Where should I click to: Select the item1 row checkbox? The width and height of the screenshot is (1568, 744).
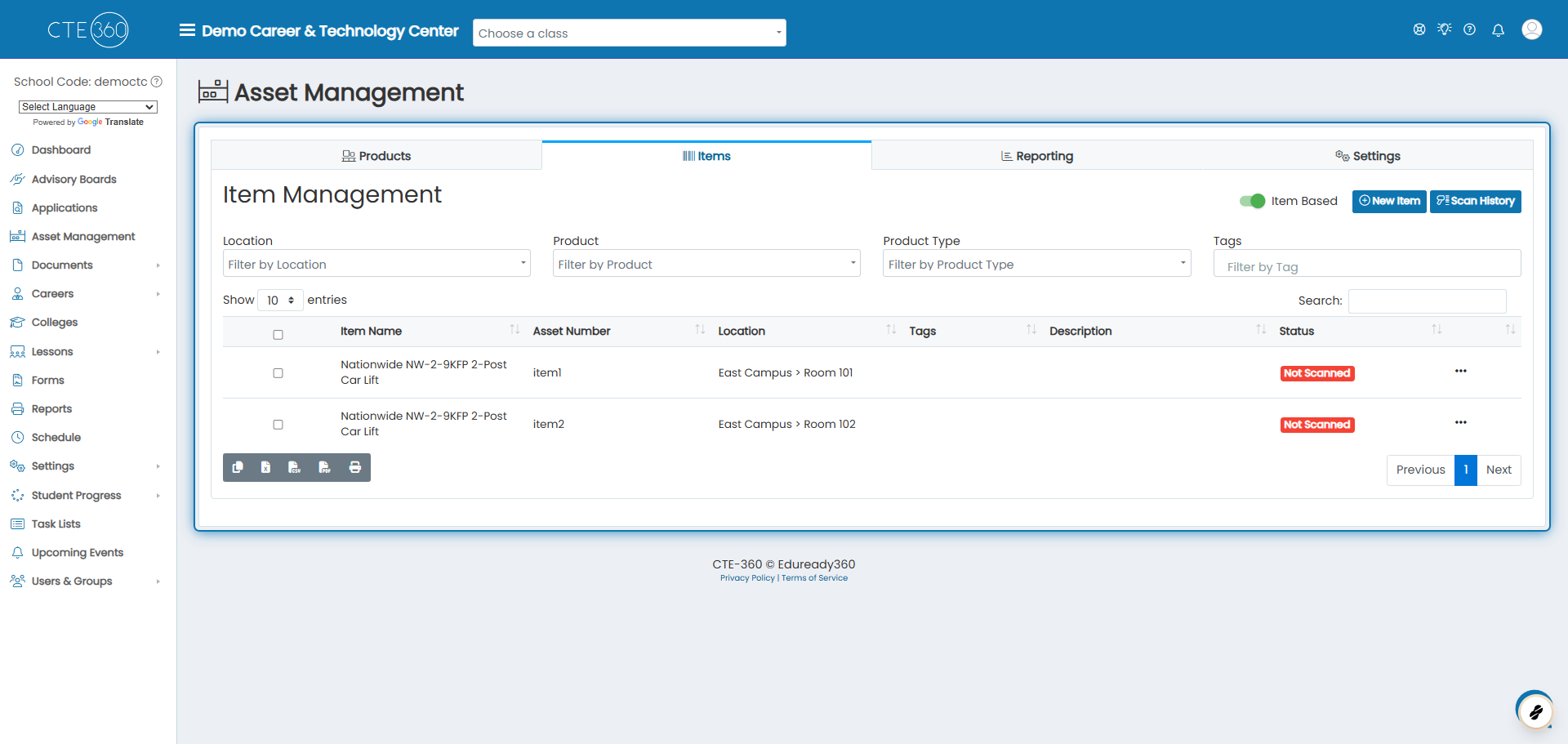pos(278,373)
